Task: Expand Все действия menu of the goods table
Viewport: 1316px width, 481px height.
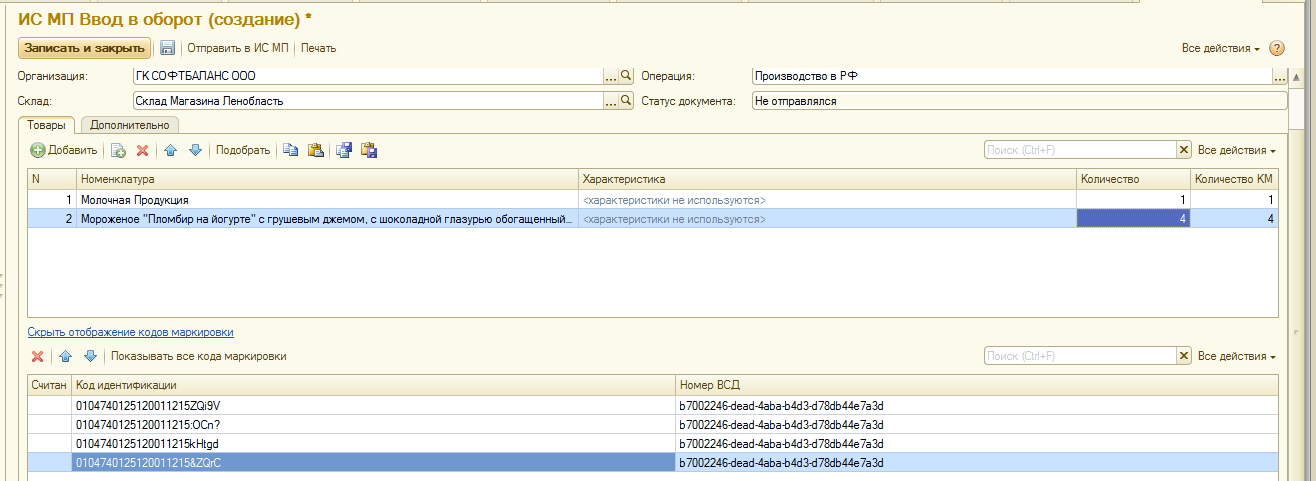Action: point(1236,150)
